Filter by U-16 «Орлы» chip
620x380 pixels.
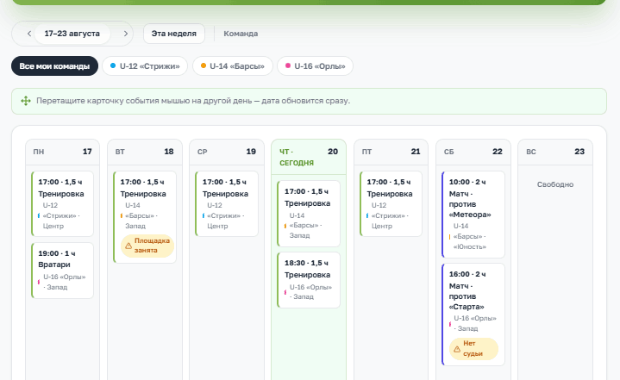(x=315, y=66)
